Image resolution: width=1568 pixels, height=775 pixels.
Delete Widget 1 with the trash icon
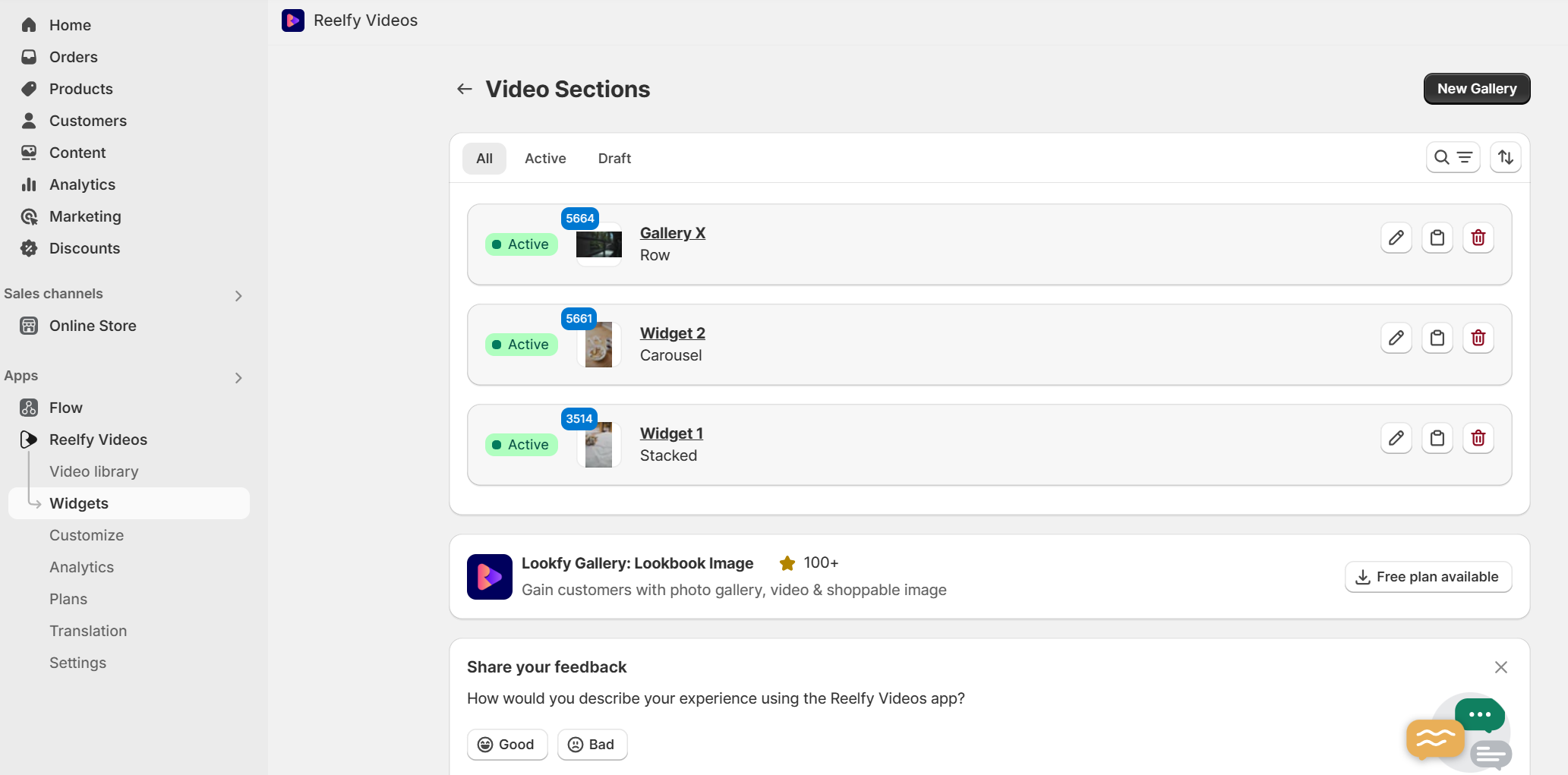click(x=1478, y=439)
